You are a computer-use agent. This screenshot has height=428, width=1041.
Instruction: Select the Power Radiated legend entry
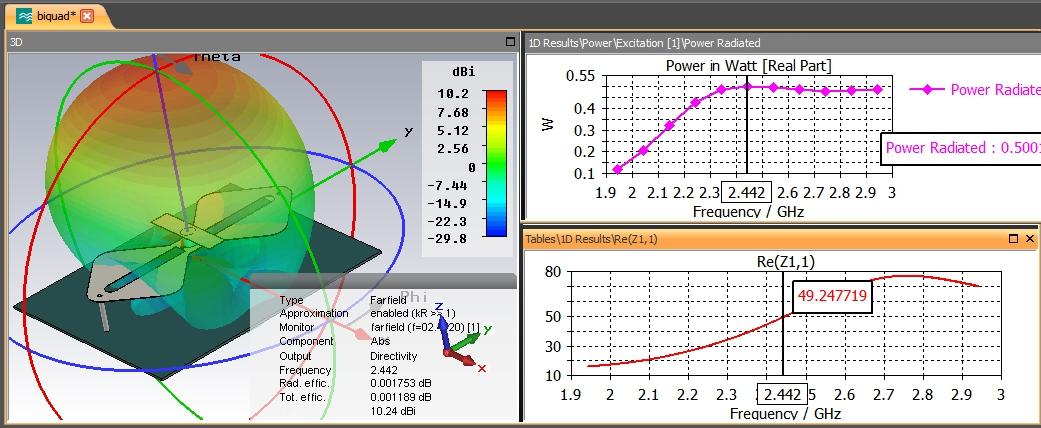(x=974, y=90)
